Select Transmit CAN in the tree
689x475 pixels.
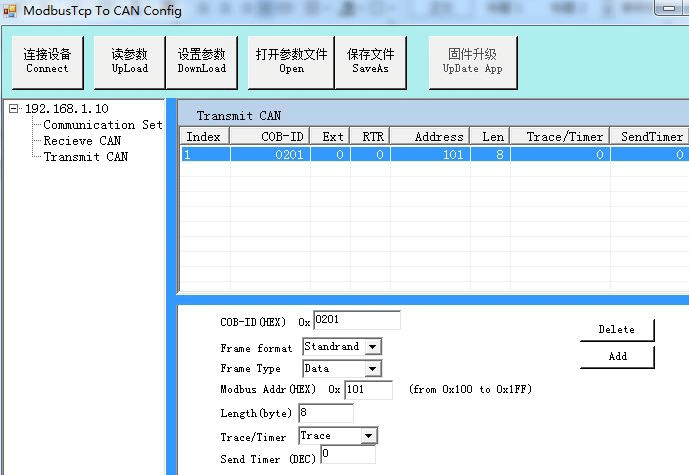tap(85, 157)
